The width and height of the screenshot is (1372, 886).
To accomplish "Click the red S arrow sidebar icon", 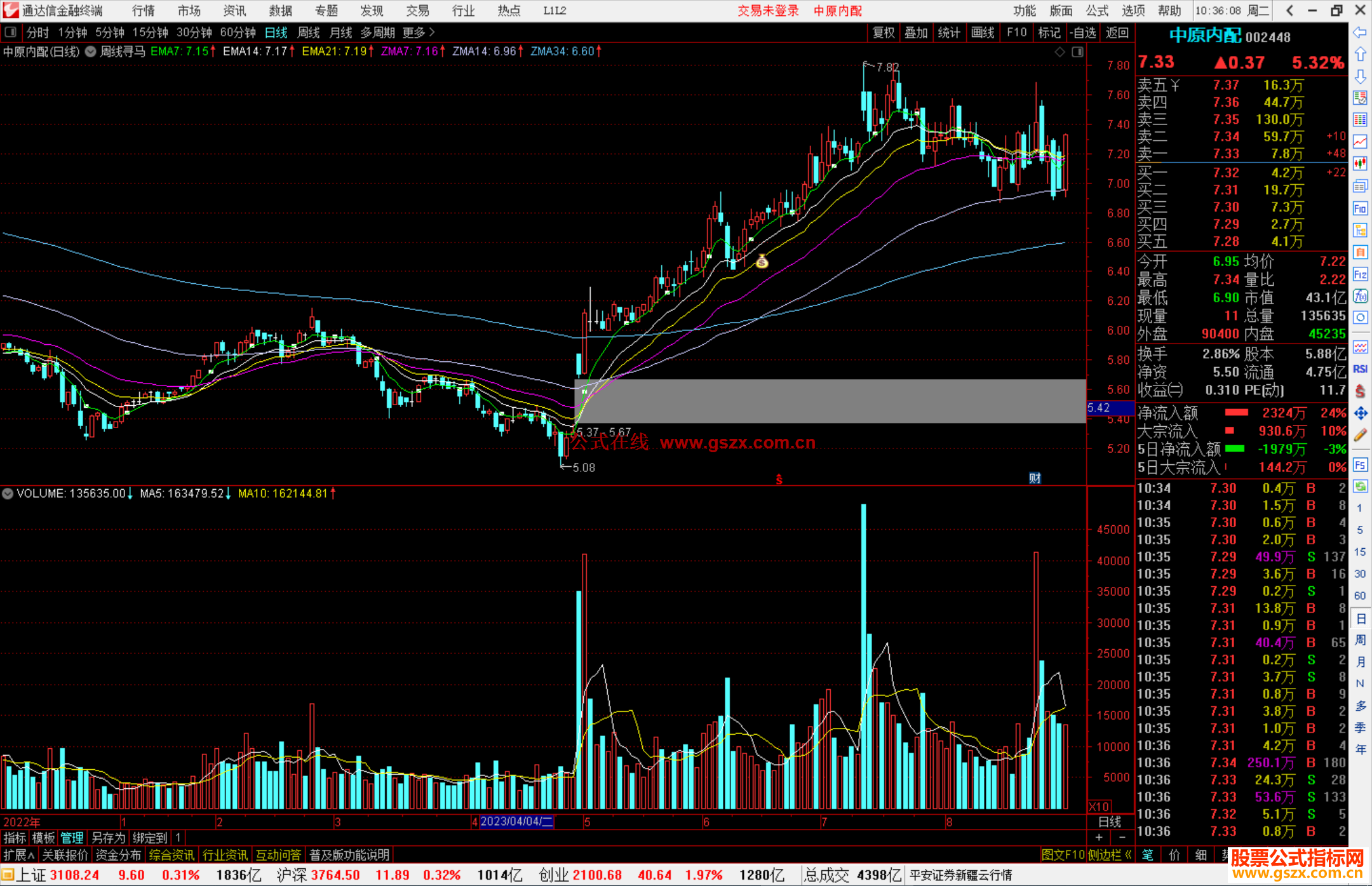I will (x=1360, y=391).
